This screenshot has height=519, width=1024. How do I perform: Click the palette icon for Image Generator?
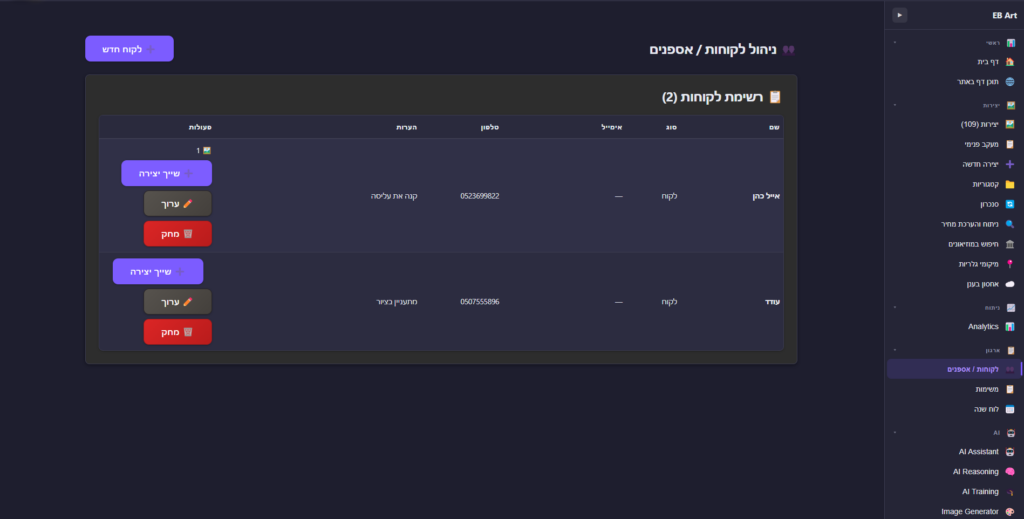click(1010, 511)
